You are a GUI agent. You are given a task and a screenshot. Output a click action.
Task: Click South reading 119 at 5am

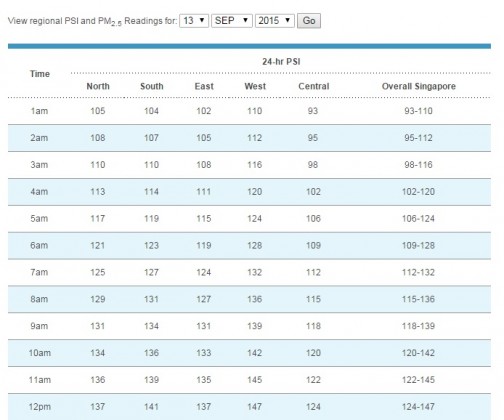click(x=151, y=219)
